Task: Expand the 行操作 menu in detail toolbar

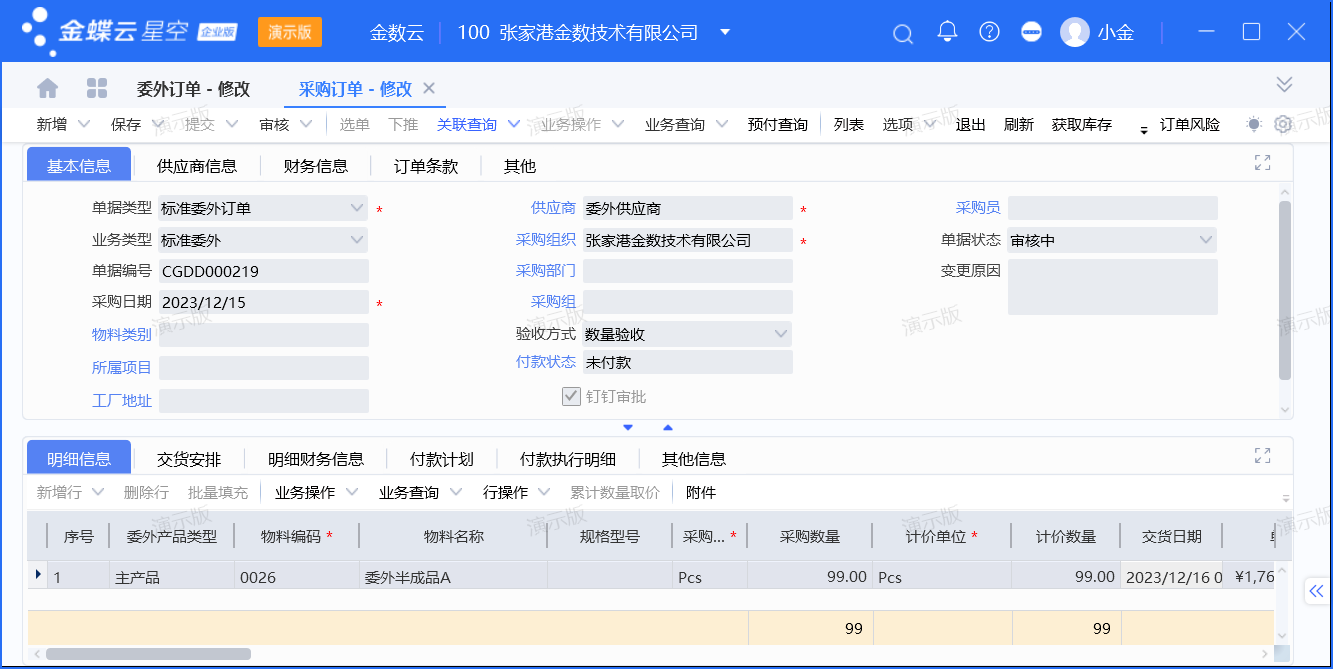Action: click(516, 492)
